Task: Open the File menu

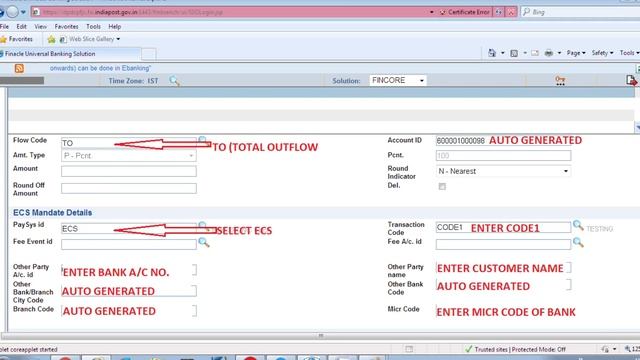Action: pos(4,27)
